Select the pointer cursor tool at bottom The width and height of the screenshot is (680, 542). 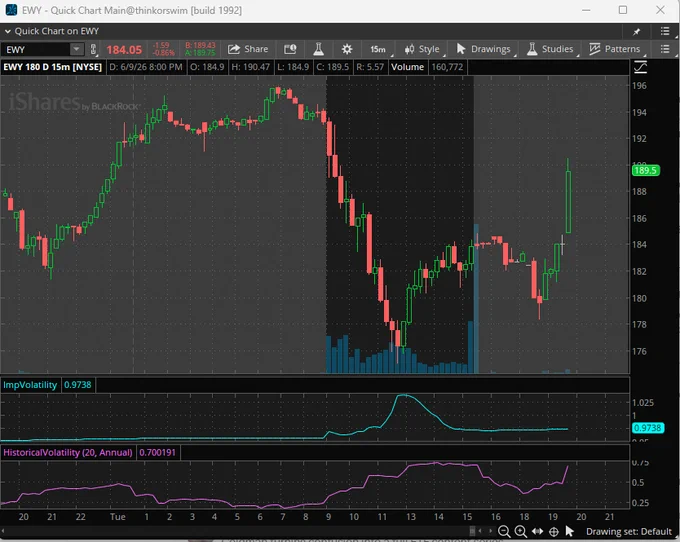pos(570,531)
